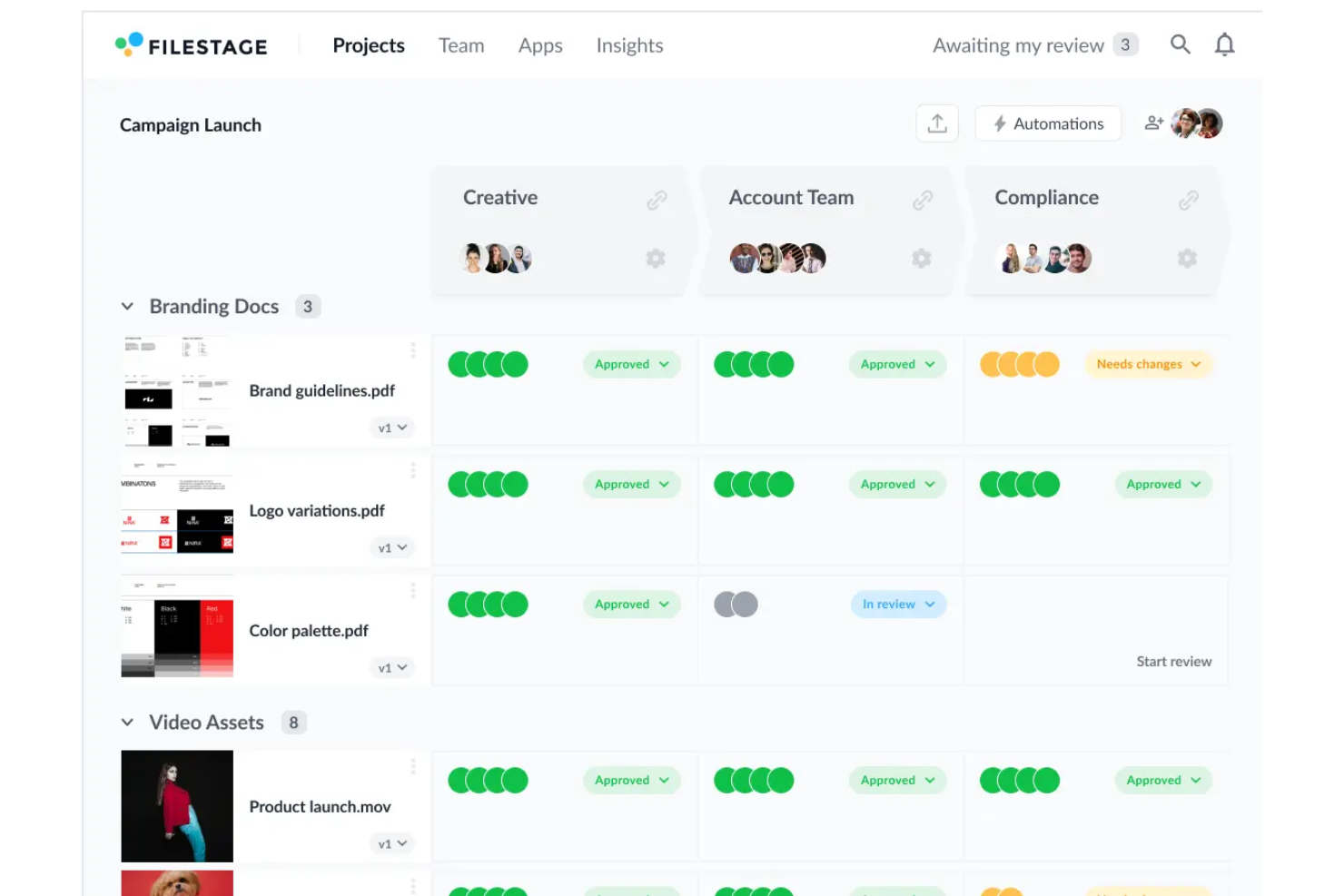Open options menu for Logo variations.pdf
1344x896 pixels.
(412, 470)
